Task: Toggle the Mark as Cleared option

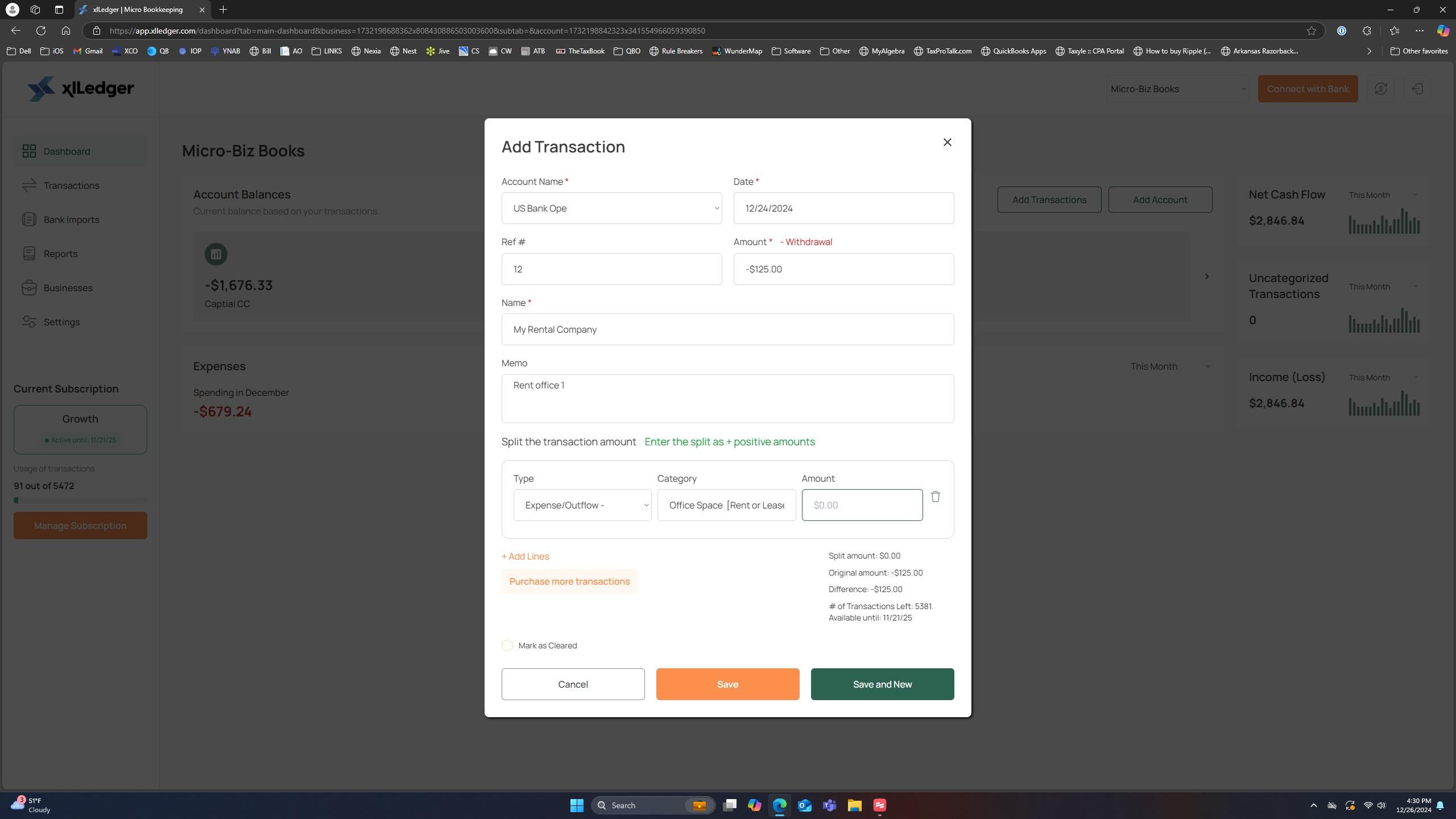Action: [507, 646]
